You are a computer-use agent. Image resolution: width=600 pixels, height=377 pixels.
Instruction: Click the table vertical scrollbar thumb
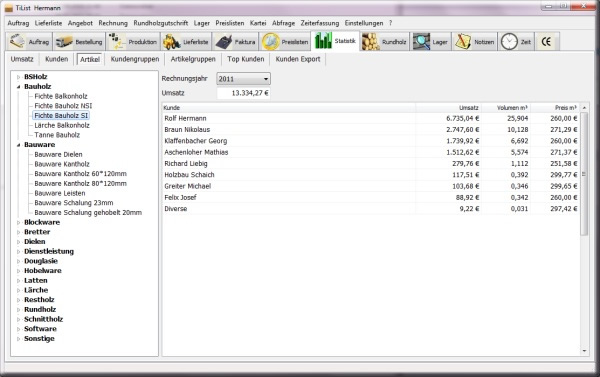pos(584,174)
